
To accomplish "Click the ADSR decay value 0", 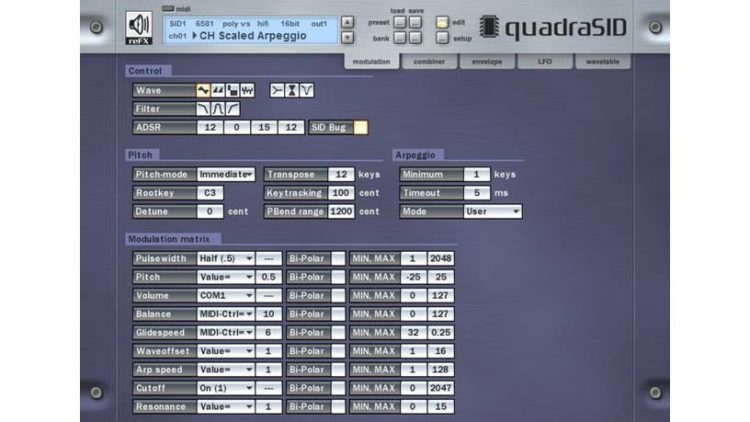I will [x=237, y=127].
